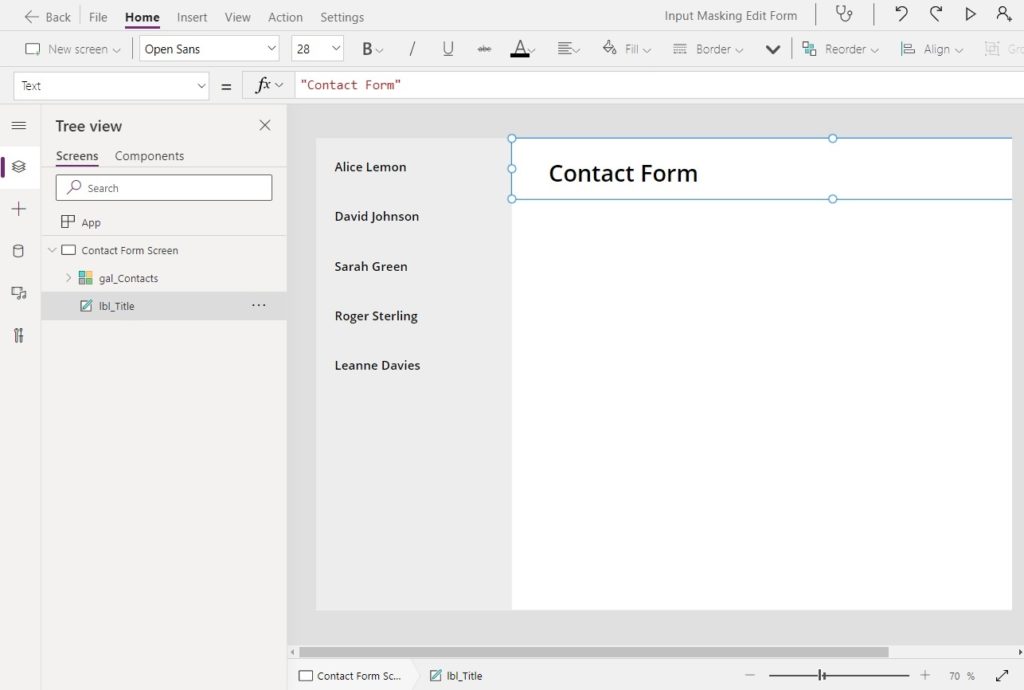Image resolution: width=1024 pixels, height=690 pixels.
Task: Open the Open Sans font dropdown
Action: (x=209, y=47)
